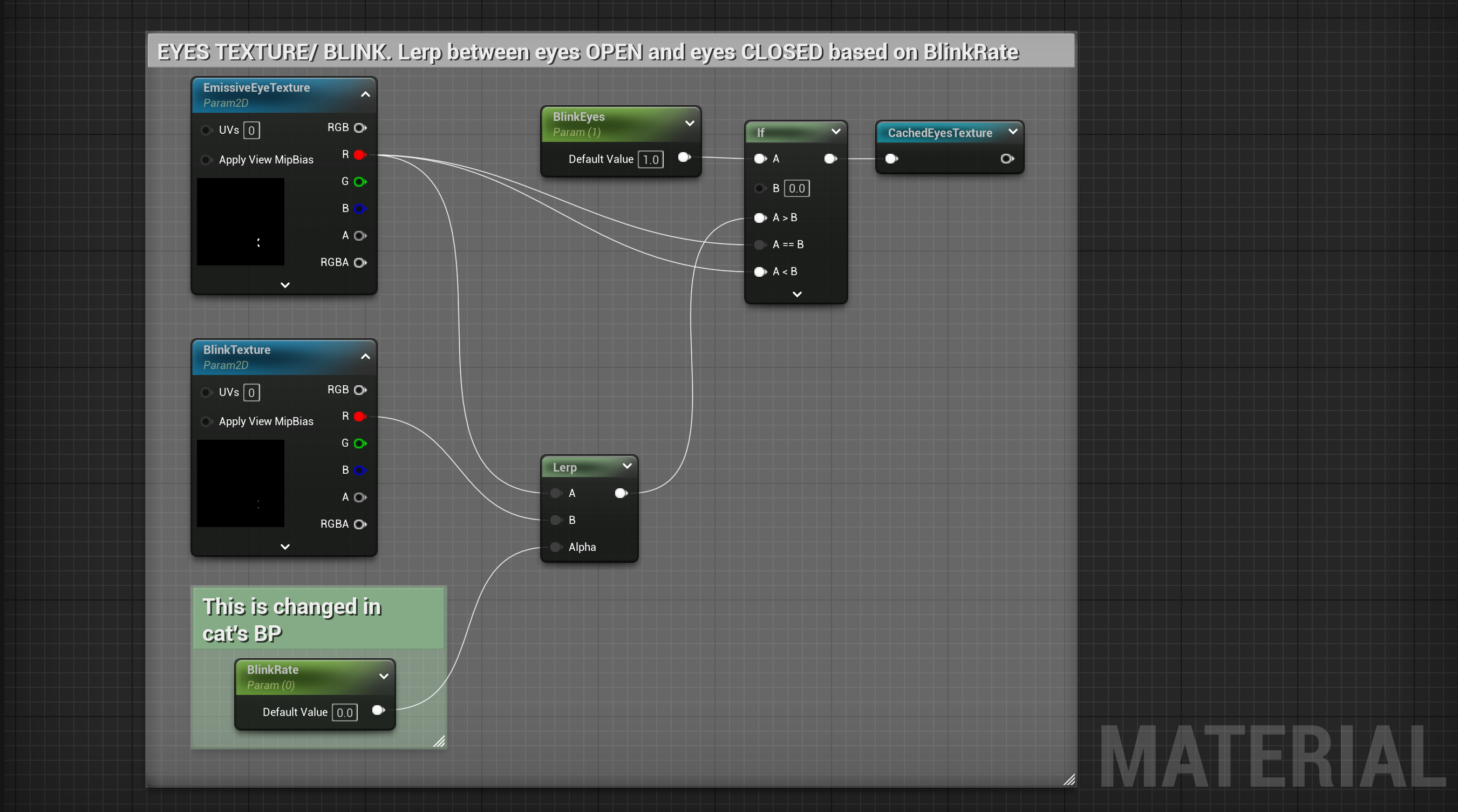Collapse EmissiveEyeTexture node using its header arrow
The height and width of the screenshot is (812, 1458).
(366, 94)
